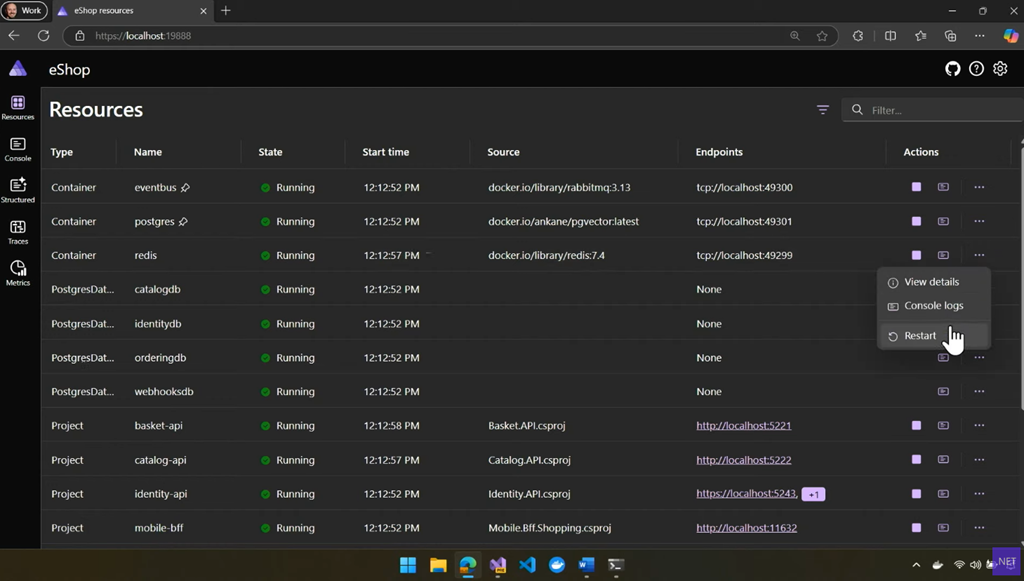Expand the +1 endpoints badge on identity-api

pyautogui.click(x=813, y=494)
